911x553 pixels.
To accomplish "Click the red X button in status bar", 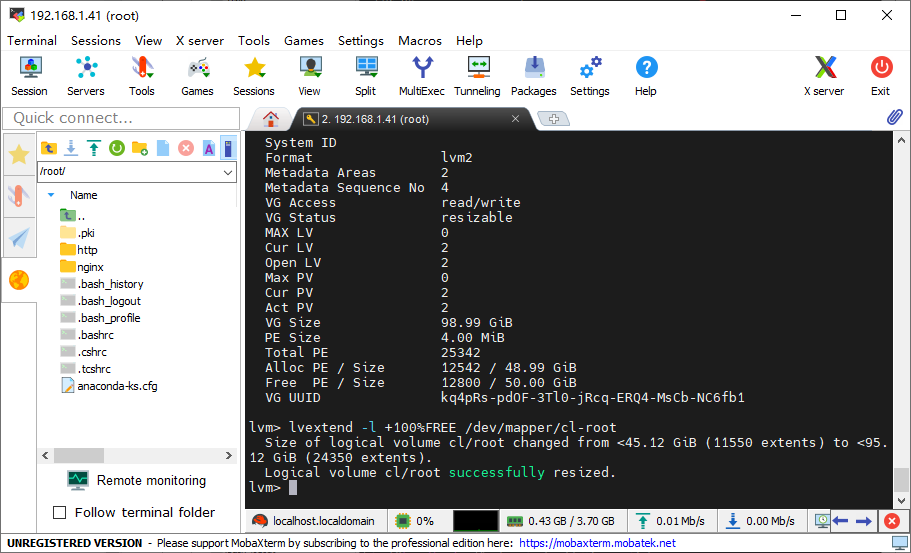I will (x=892, y=521).
